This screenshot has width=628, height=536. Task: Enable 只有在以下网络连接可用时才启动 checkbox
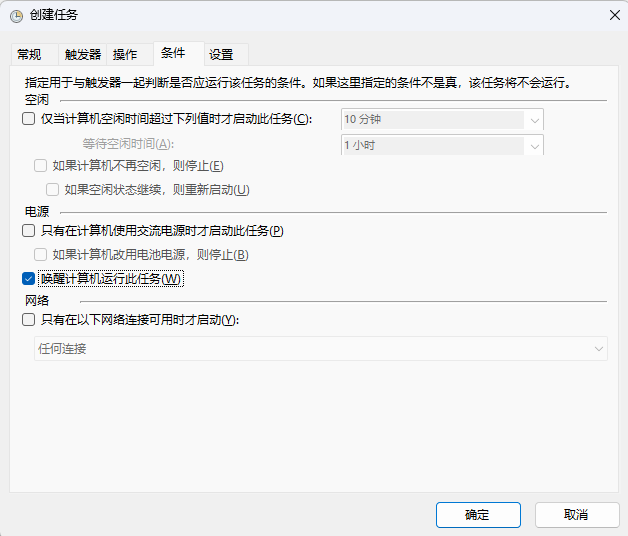coord(28,320)
